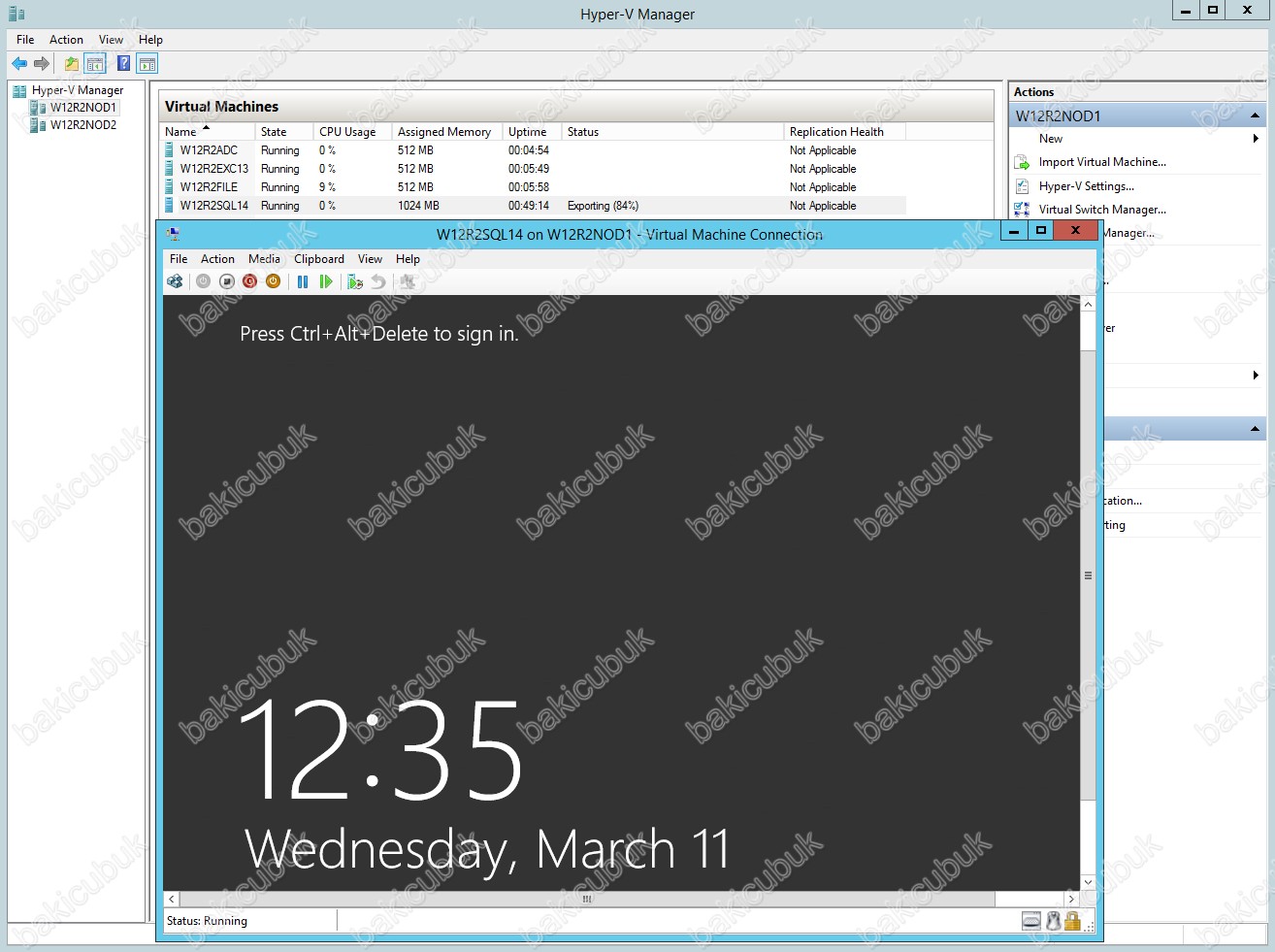
Task: Open Hyper-V Manager View menu
Action: pos(111,40)
